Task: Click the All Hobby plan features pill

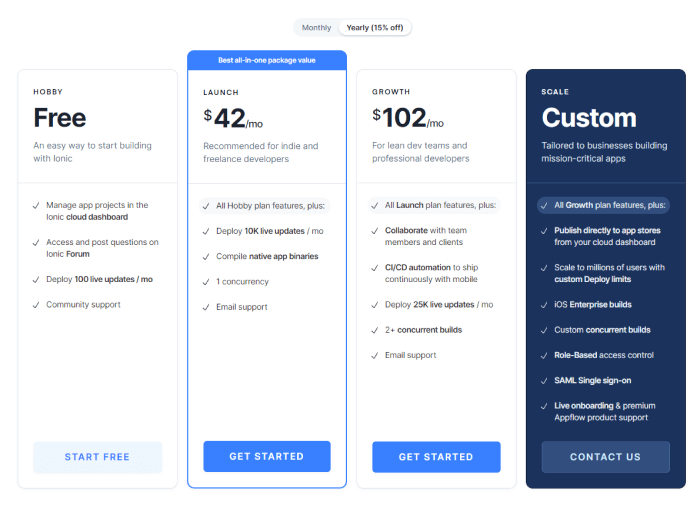Action: coord(264,206)
